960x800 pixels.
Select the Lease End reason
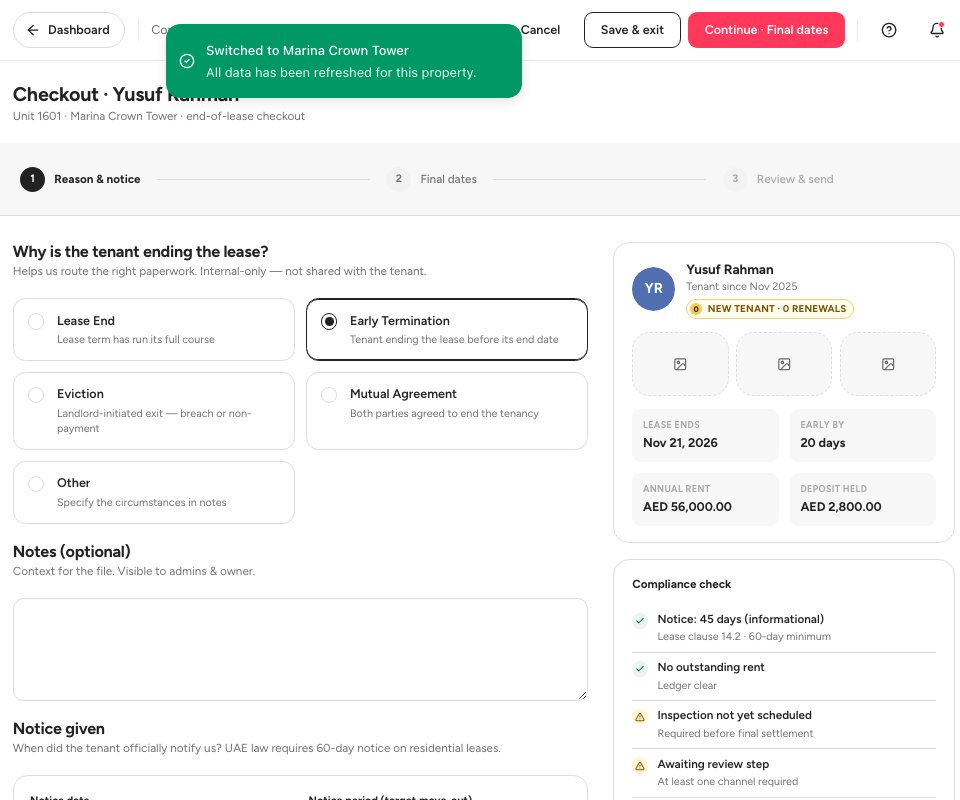[154, 329]
